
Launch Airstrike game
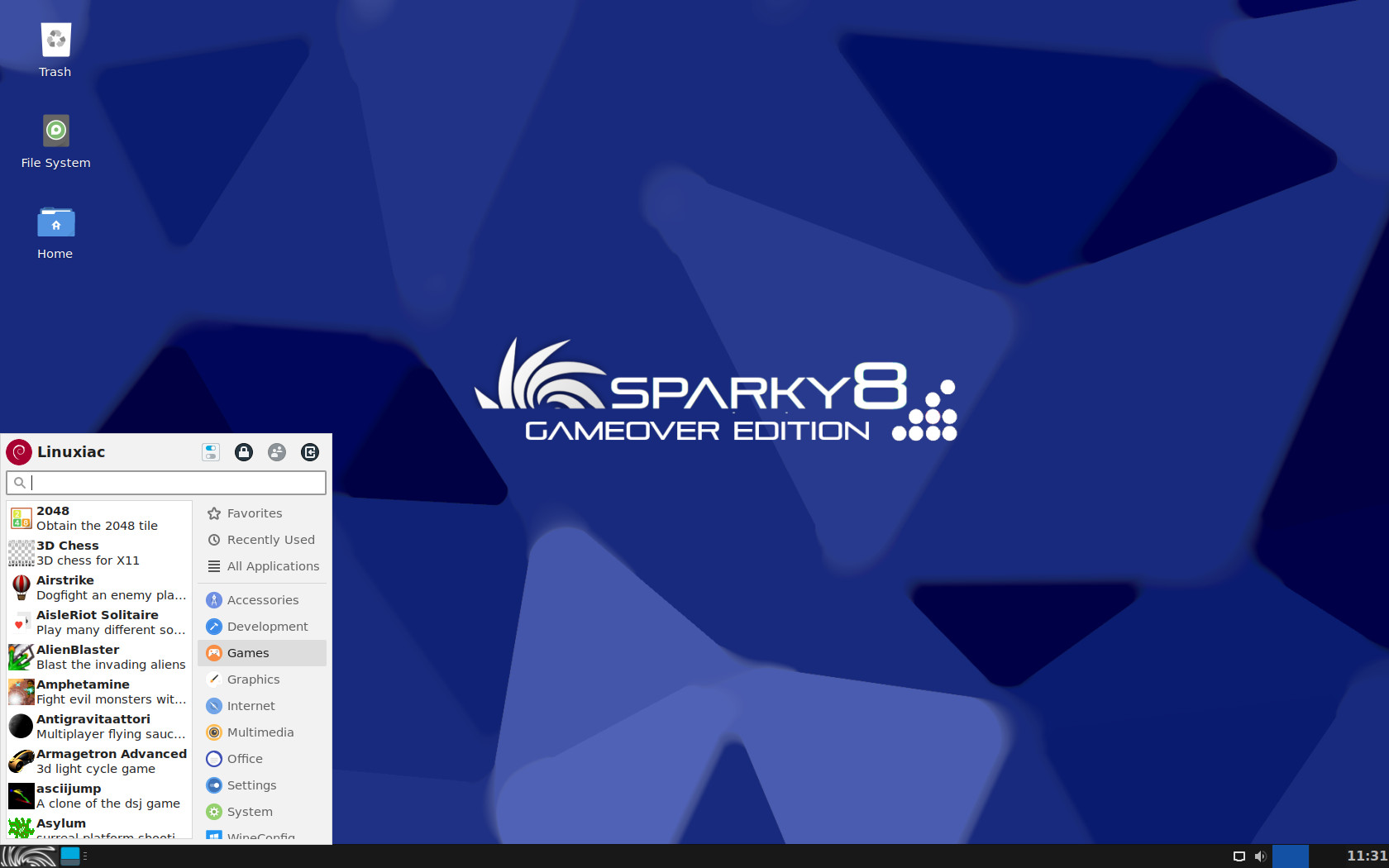tap(99, 588)
